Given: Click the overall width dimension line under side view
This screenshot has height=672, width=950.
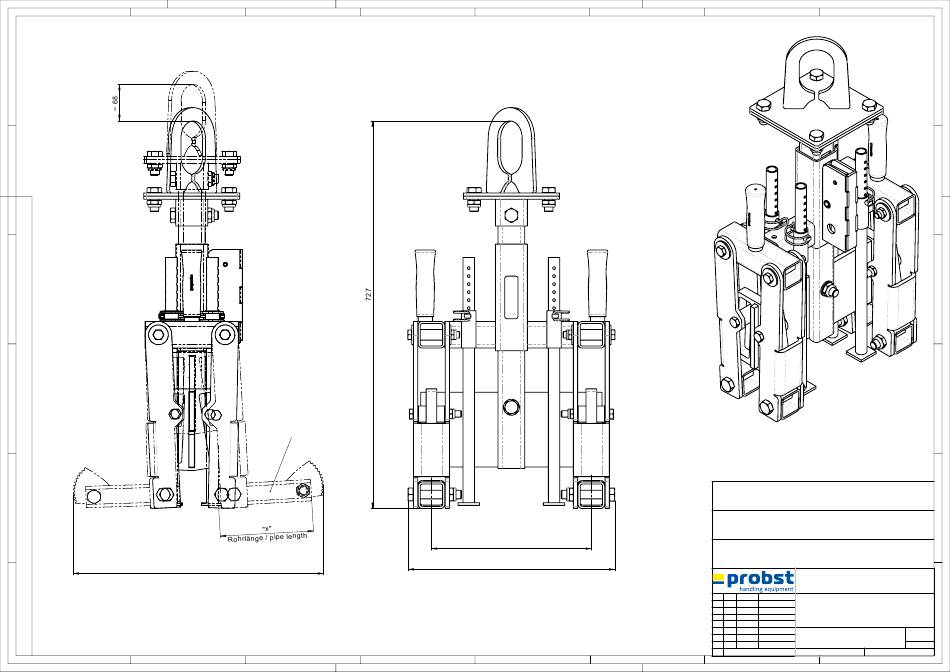Looking at the screenshot, I should pyautogui.click(x=198, y=574).
